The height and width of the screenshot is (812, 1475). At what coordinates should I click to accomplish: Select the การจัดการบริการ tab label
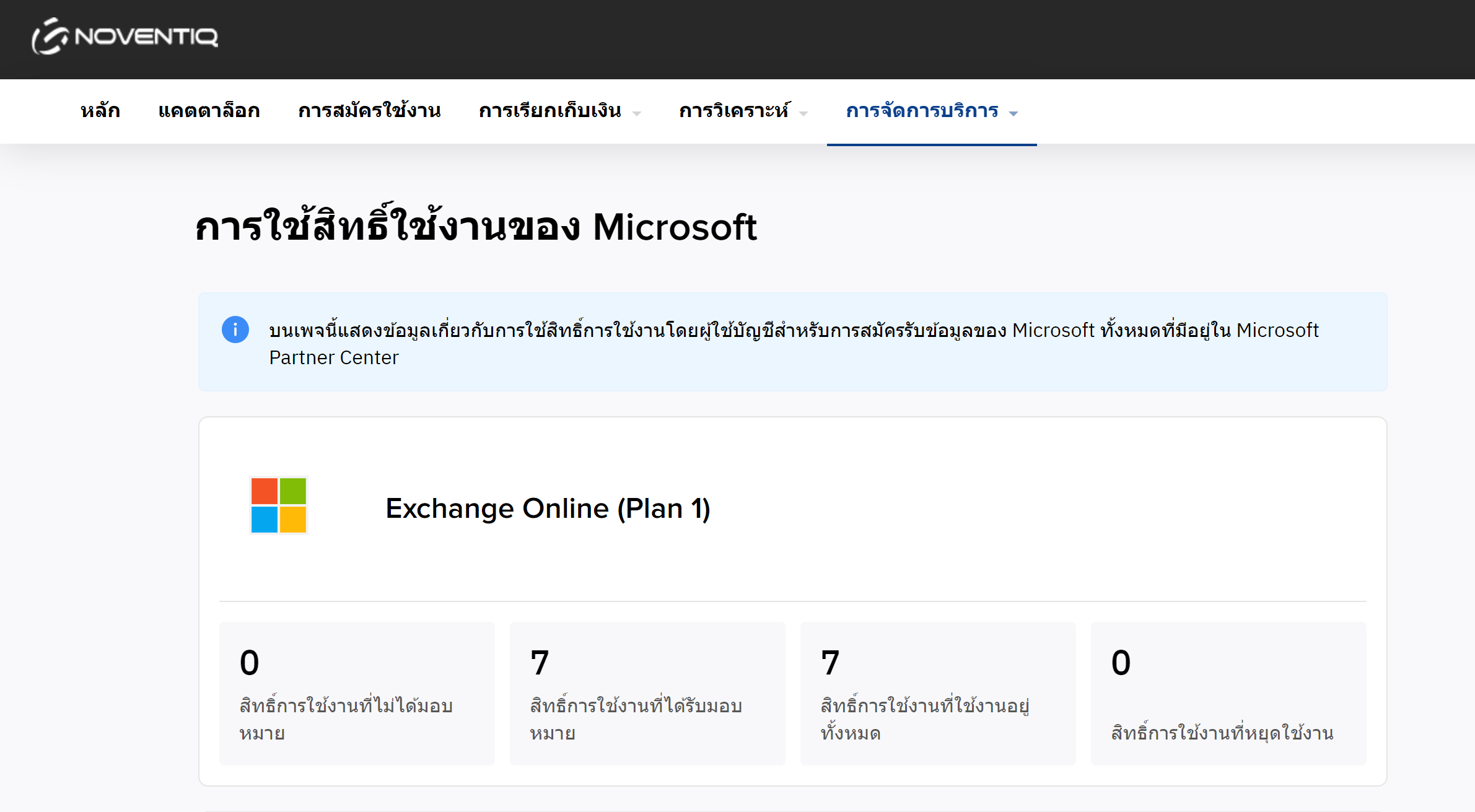[922, 111]
